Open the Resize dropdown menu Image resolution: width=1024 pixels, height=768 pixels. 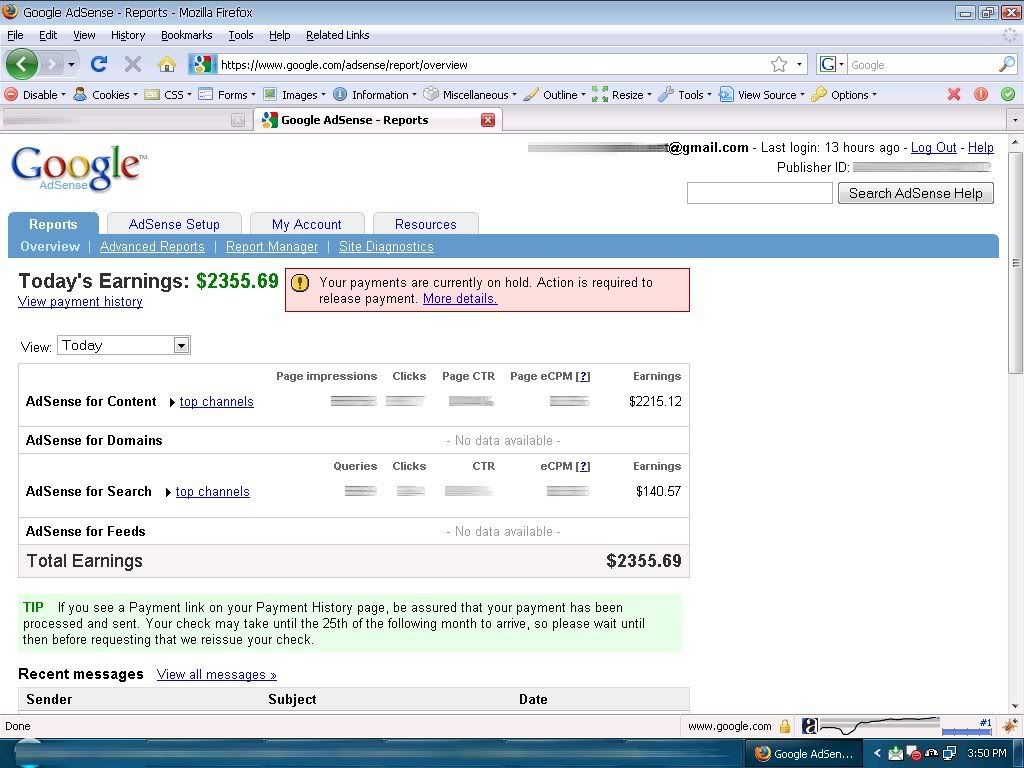coord(622,95)
